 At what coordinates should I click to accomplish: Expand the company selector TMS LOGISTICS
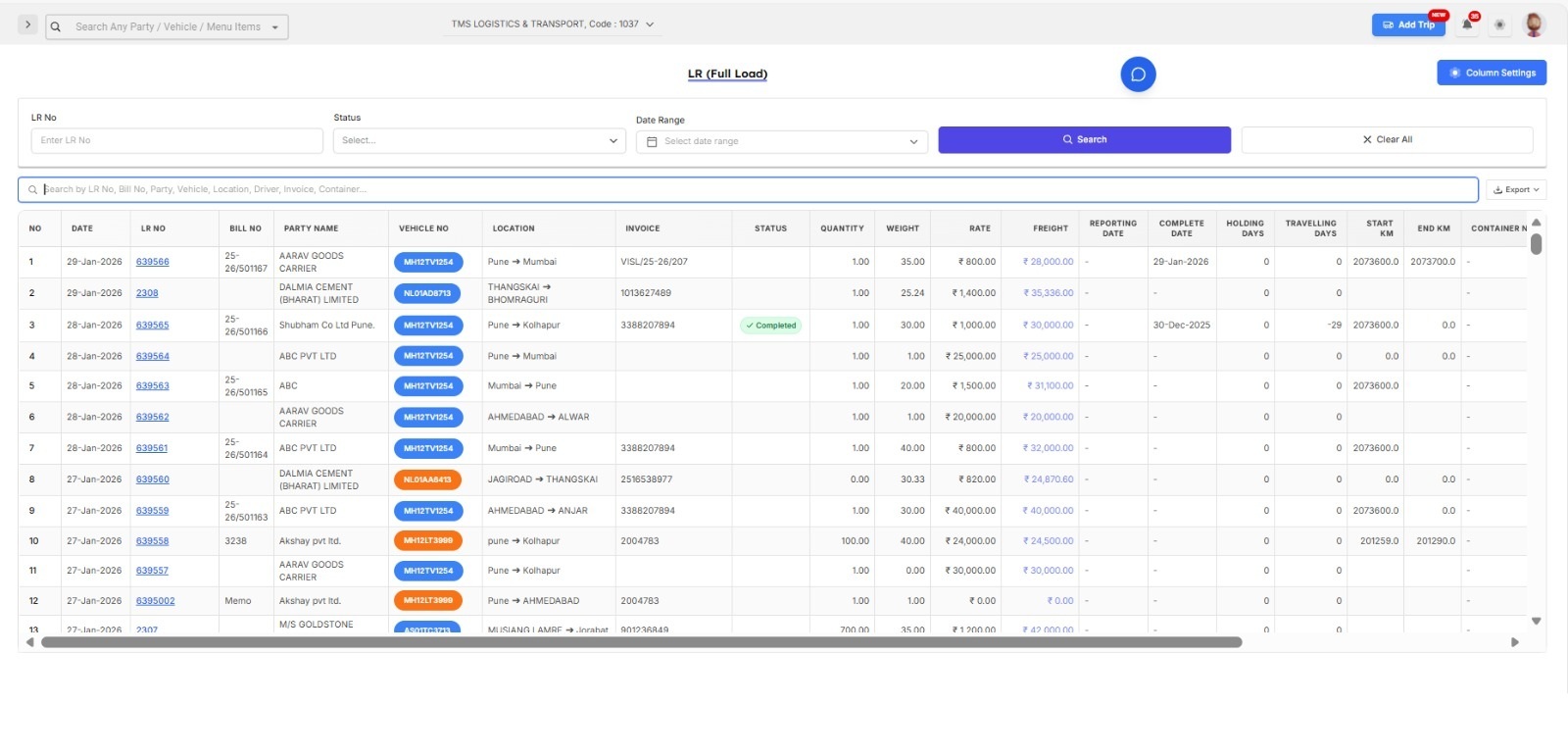tap(553, 24)
